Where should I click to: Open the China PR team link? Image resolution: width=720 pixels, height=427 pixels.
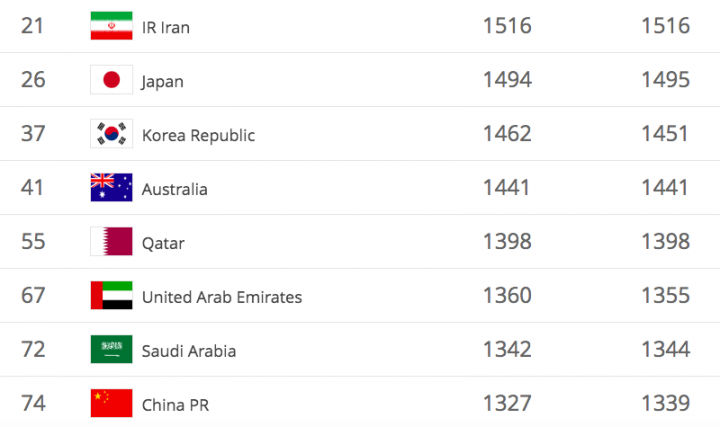(175, 405)
